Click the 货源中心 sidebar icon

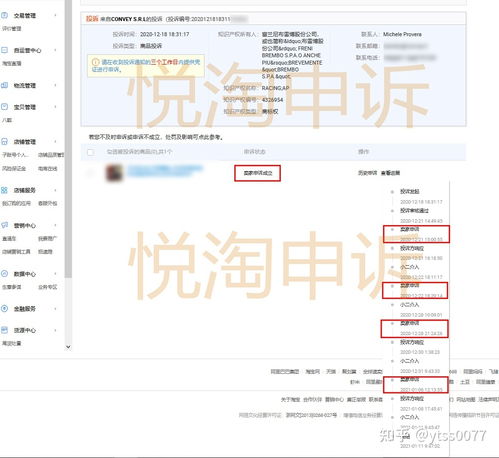pyautogui.click(x=4, y=330)
